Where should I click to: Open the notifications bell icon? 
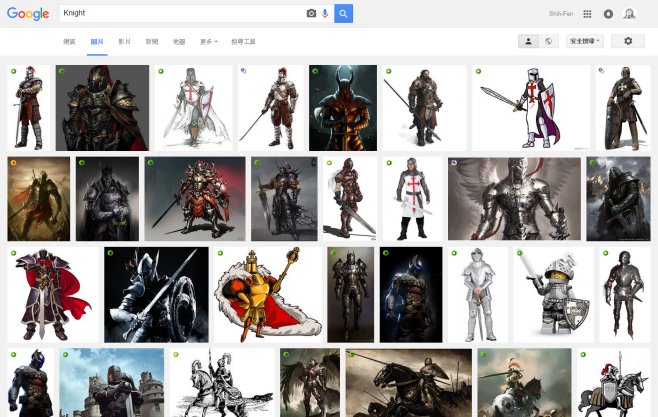[608, 14]
